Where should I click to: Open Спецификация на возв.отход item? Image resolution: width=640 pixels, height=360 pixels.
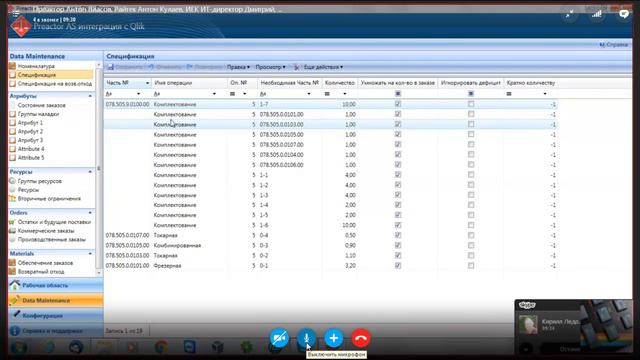coord(55,84)
